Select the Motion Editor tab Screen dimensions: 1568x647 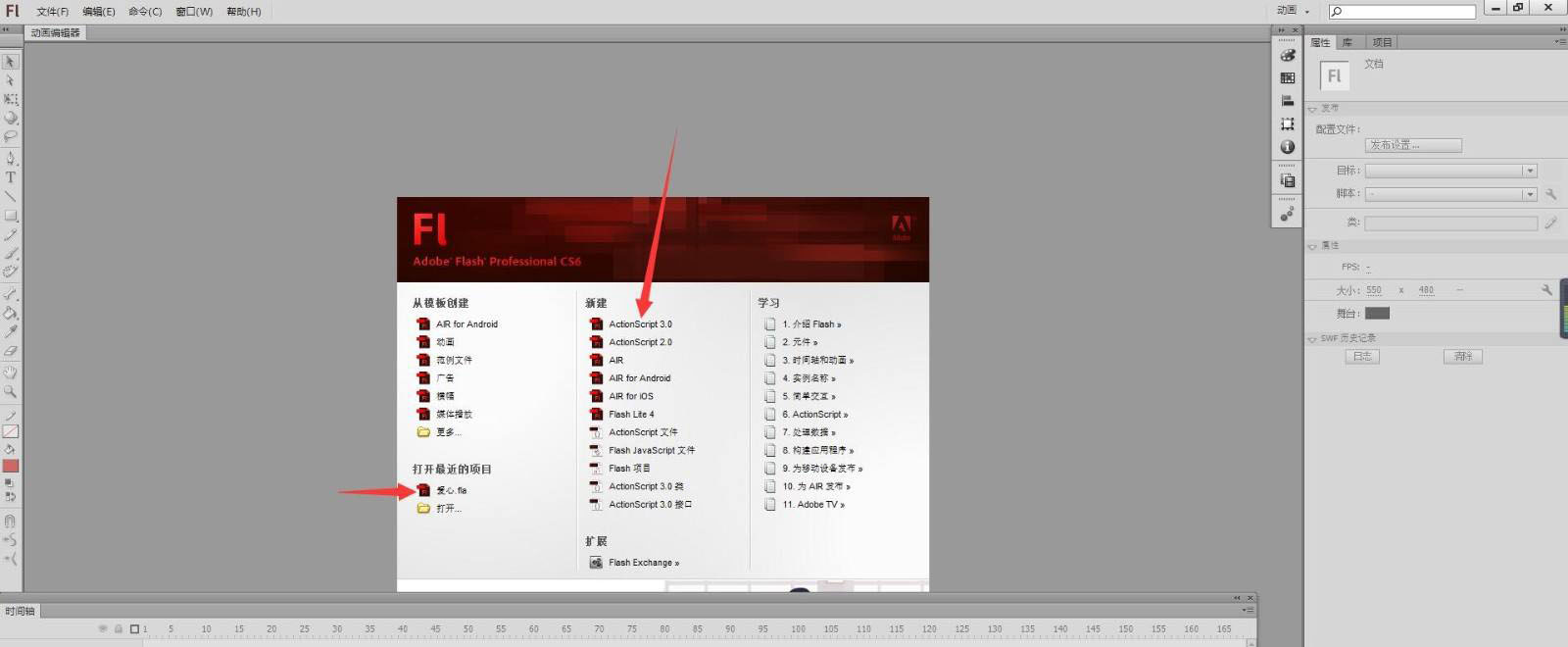(55, 32)
